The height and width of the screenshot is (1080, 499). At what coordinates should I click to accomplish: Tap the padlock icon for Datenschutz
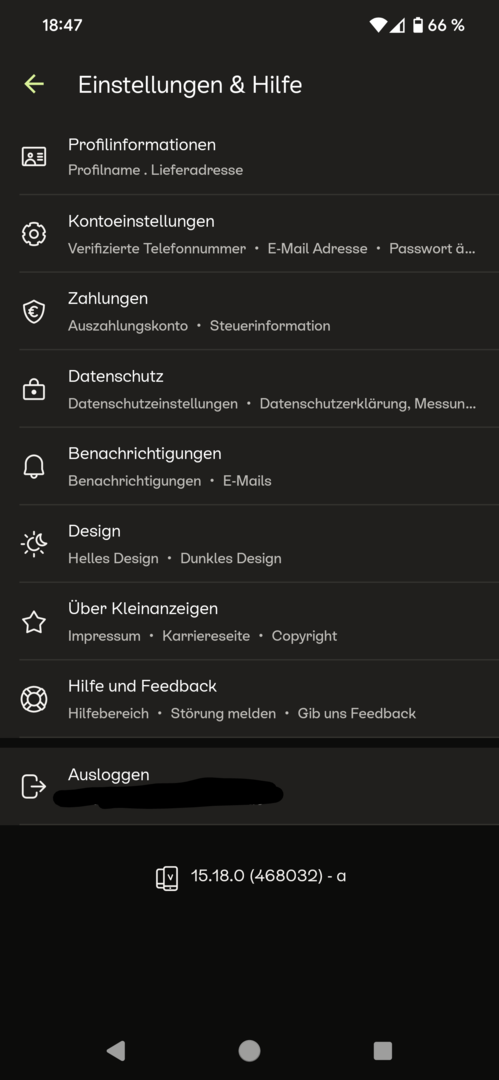(34, 389)
